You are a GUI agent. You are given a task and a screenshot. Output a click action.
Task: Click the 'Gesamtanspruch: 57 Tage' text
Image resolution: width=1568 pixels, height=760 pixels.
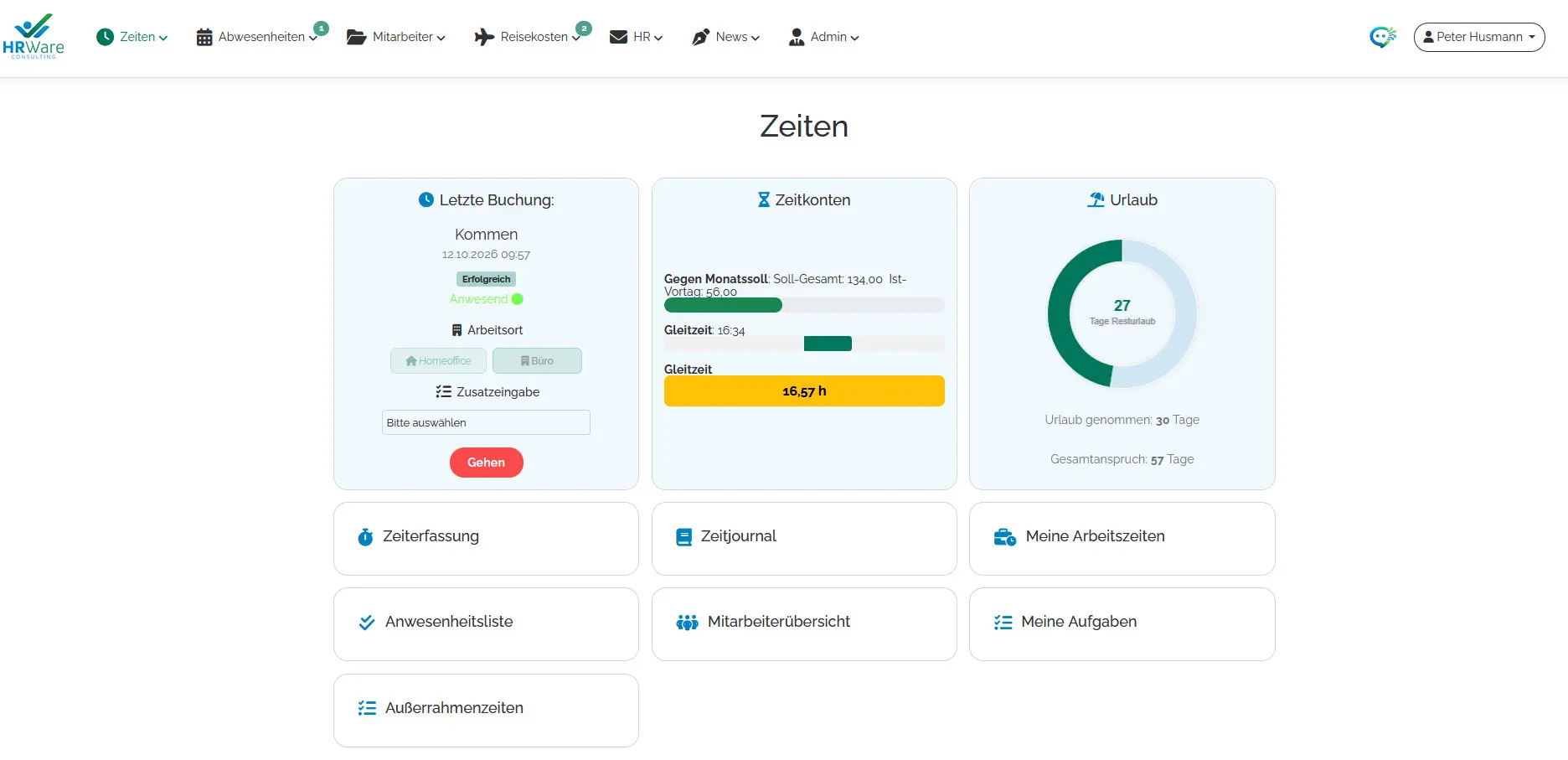(1122, 459)
